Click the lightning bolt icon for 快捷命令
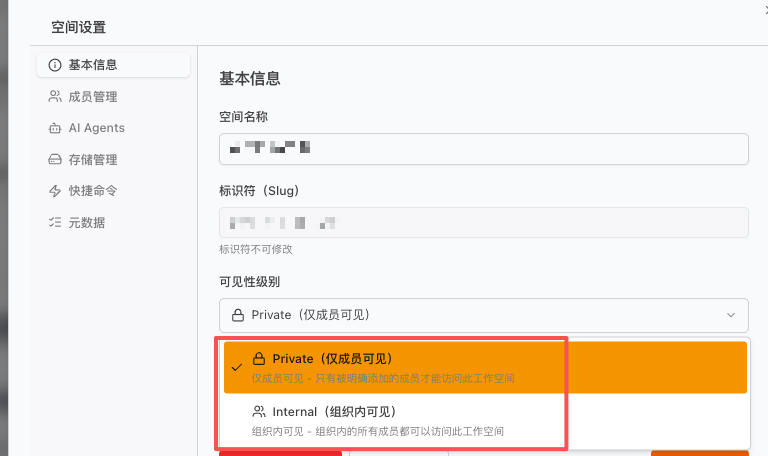This screenshot has width=768, height=456. (55, 190)
